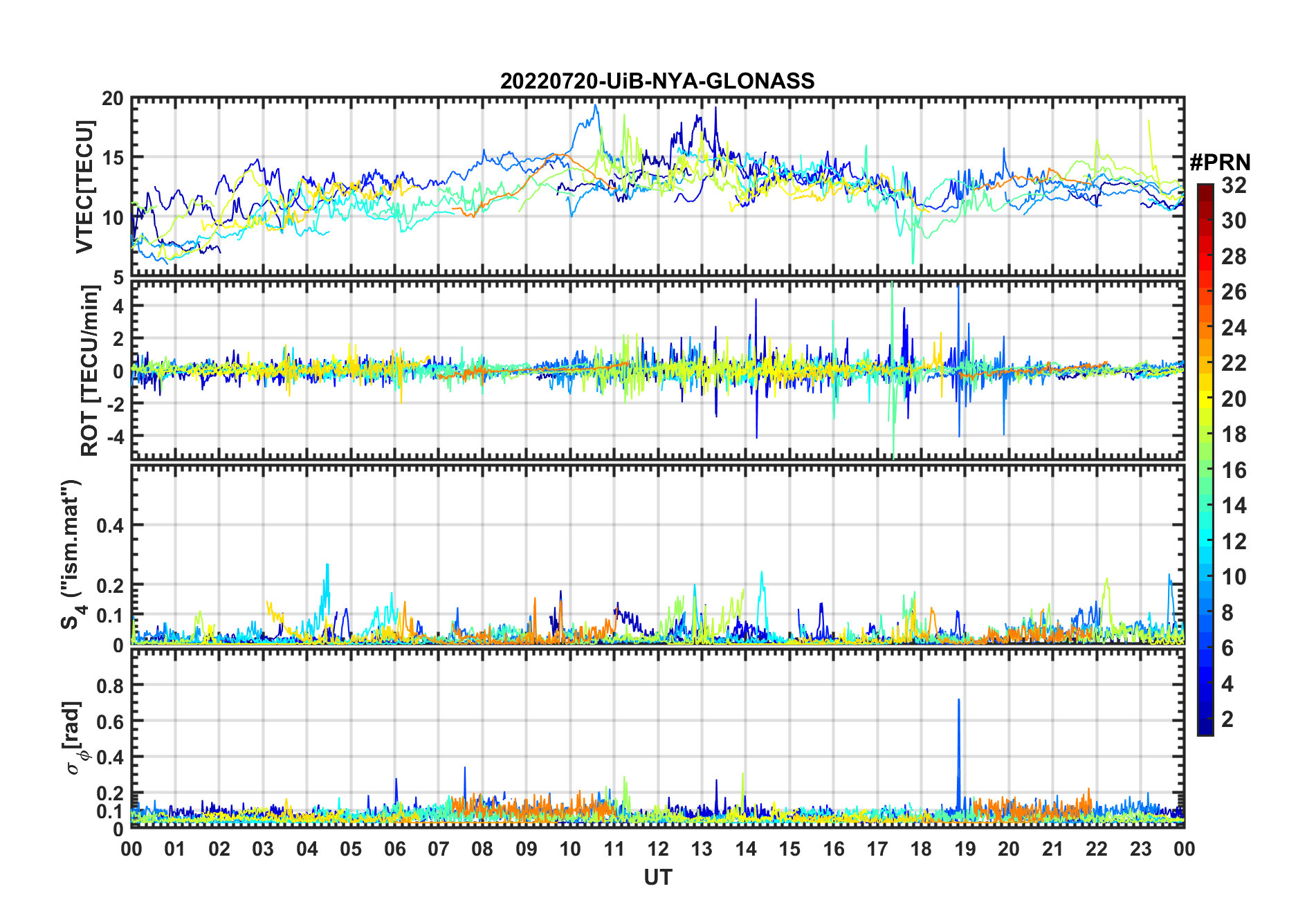This screenshot has width=1316, height=920.
Task: Click ROT axis tick label 4
Action: [119, 306]
